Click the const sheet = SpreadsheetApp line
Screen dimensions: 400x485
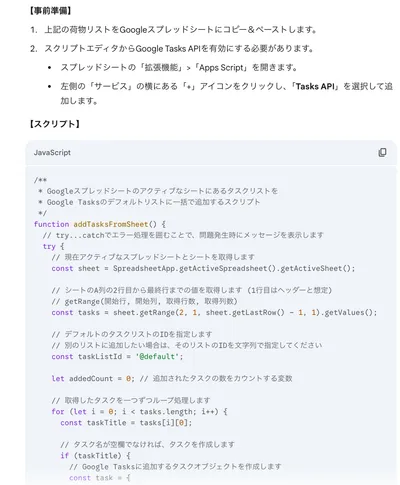coord(203,268)
